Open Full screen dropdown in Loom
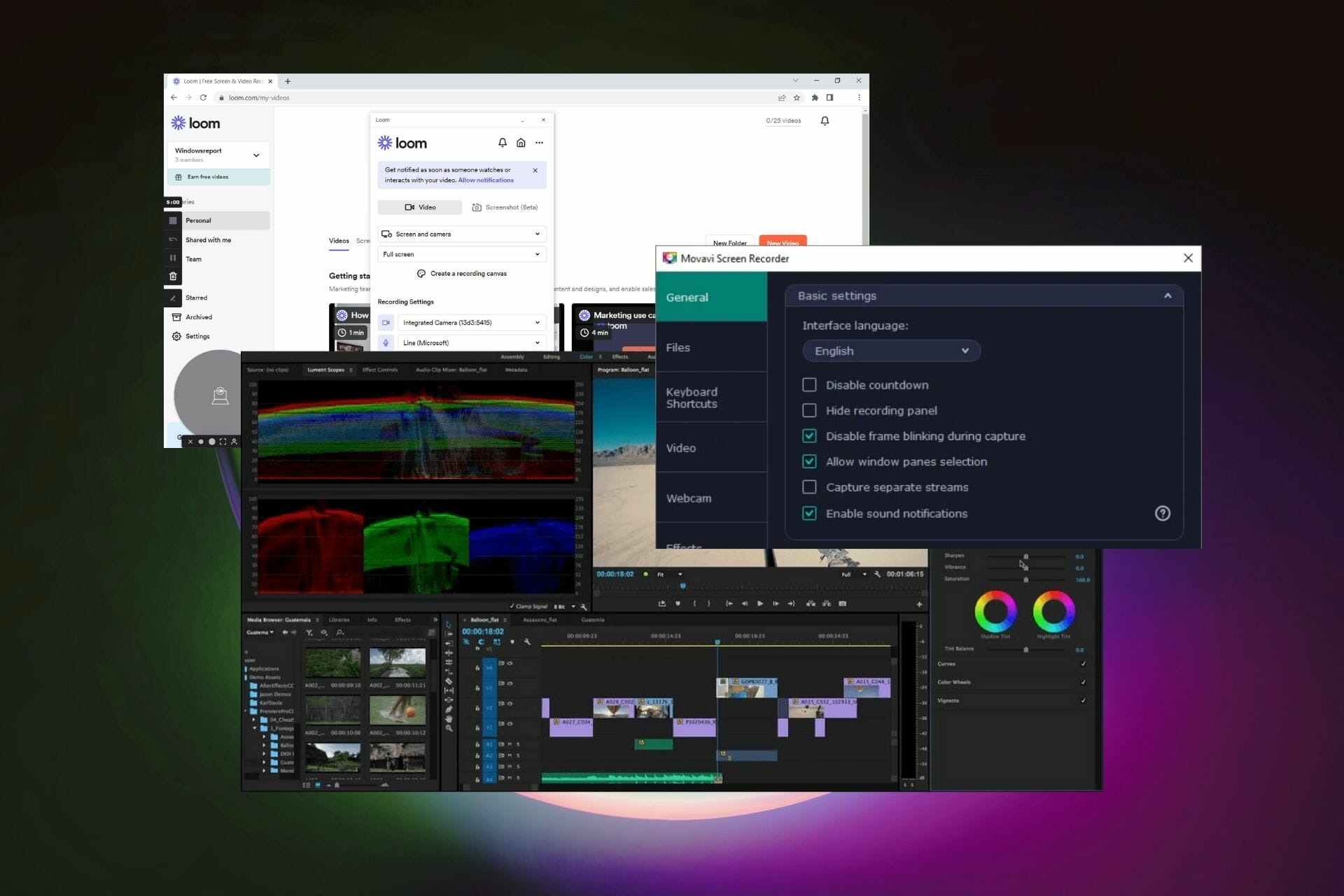 462,254
